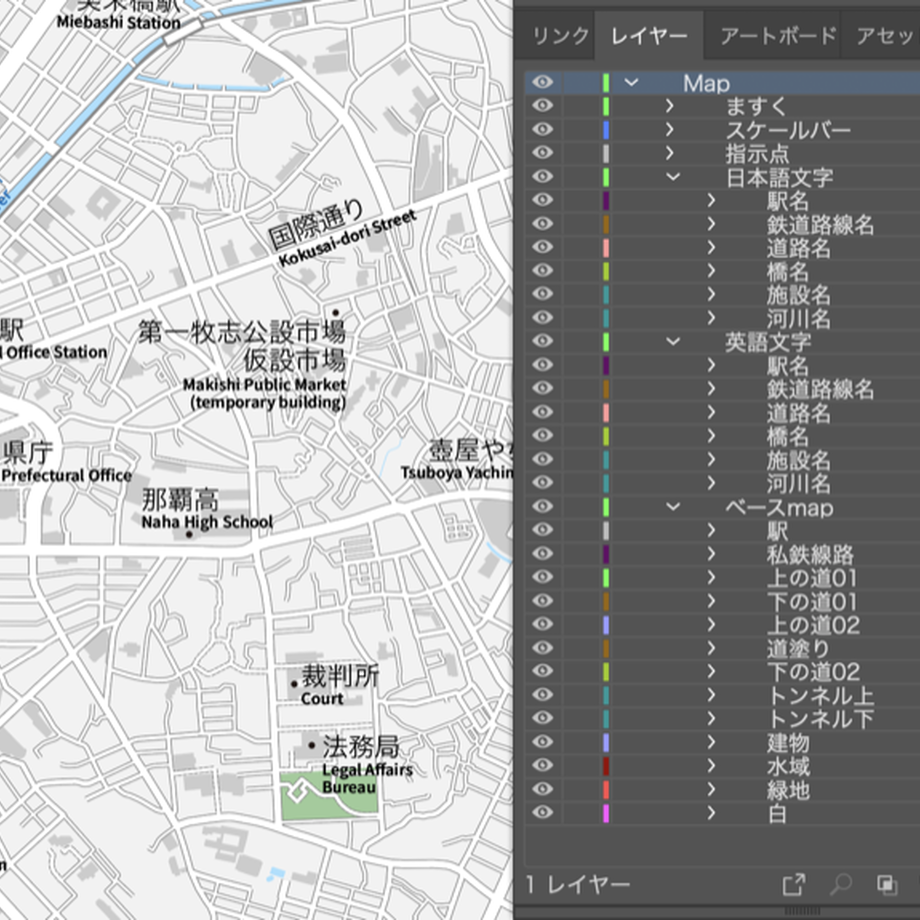Click the dark red color bar of 水域

[x=606, y=766]
